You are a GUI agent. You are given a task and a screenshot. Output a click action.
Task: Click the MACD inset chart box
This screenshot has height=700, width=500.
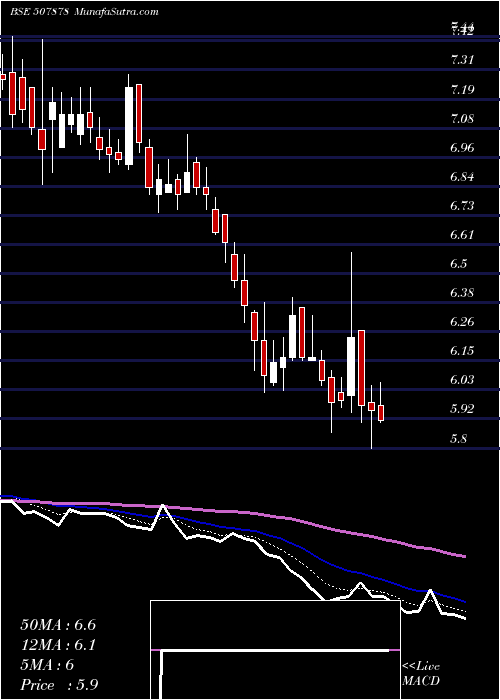275,650
